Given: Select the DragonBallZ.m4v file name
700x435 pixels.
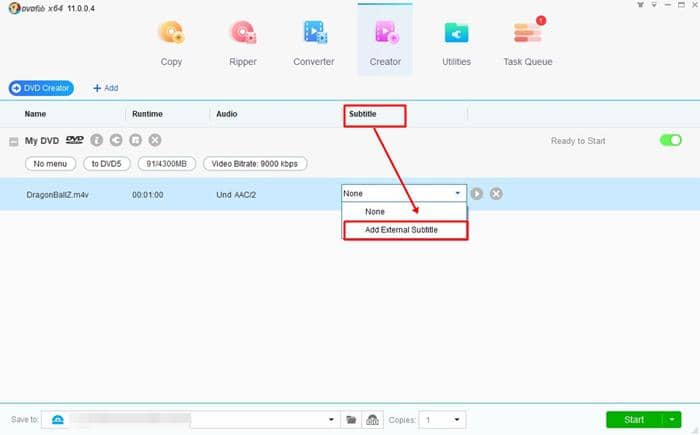Looking at the screenshot, I should [x=57, y=195].
